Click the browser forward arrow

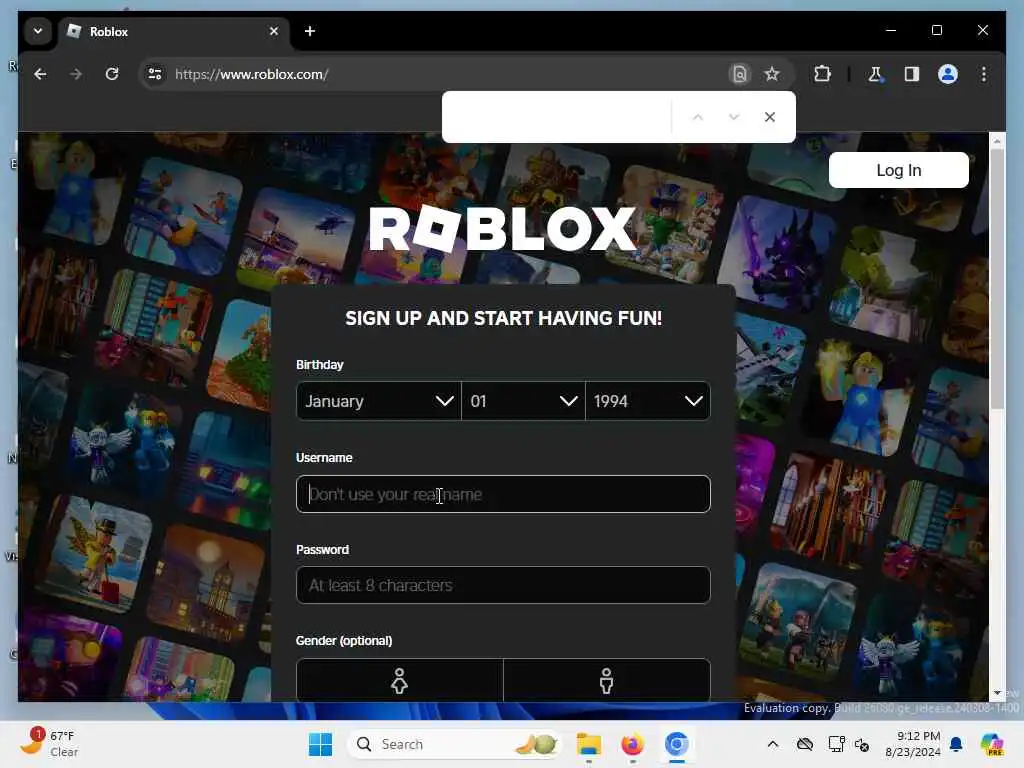[x=76, y=74]
